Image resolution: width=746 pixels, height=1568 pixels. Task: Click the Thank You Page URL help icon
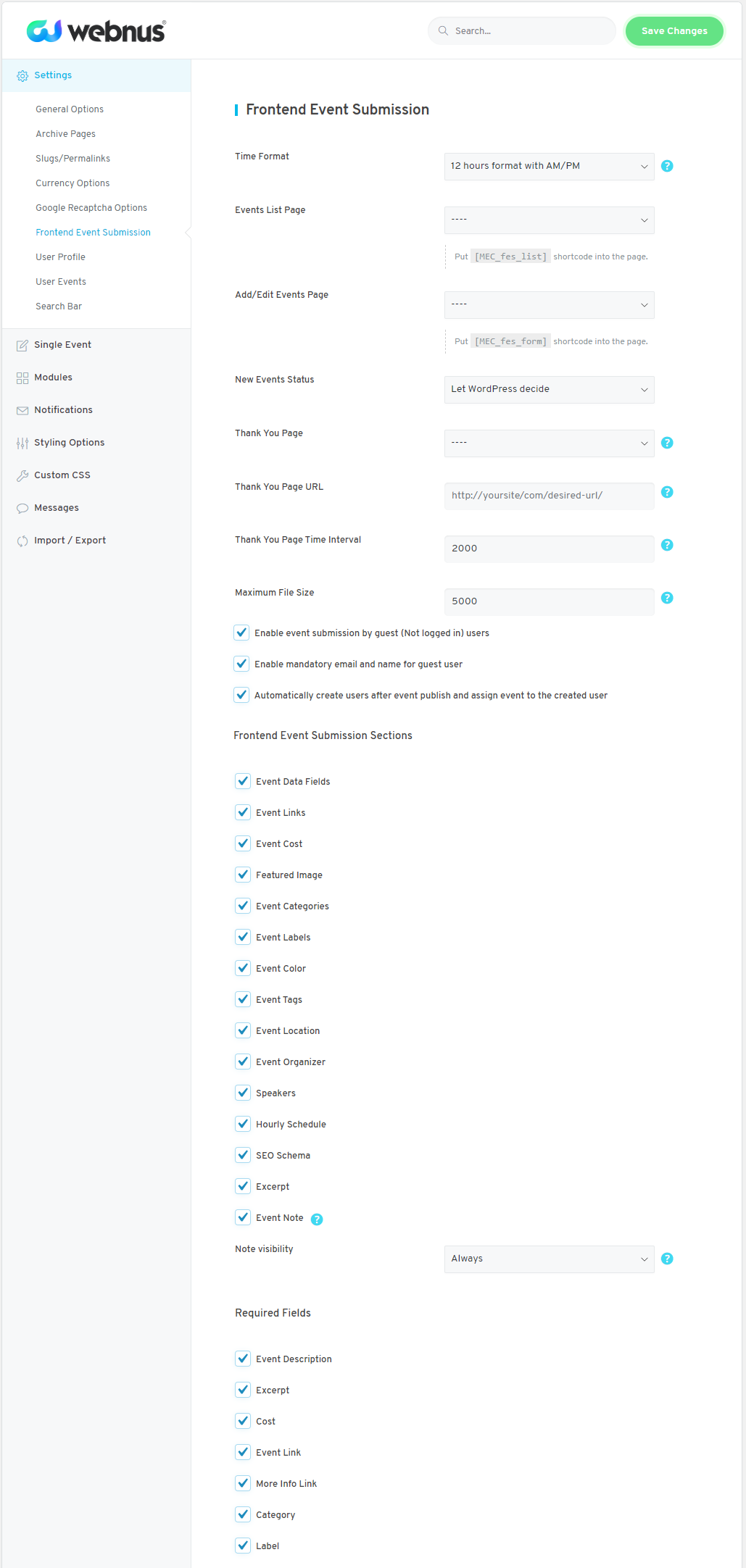point(667,492)
